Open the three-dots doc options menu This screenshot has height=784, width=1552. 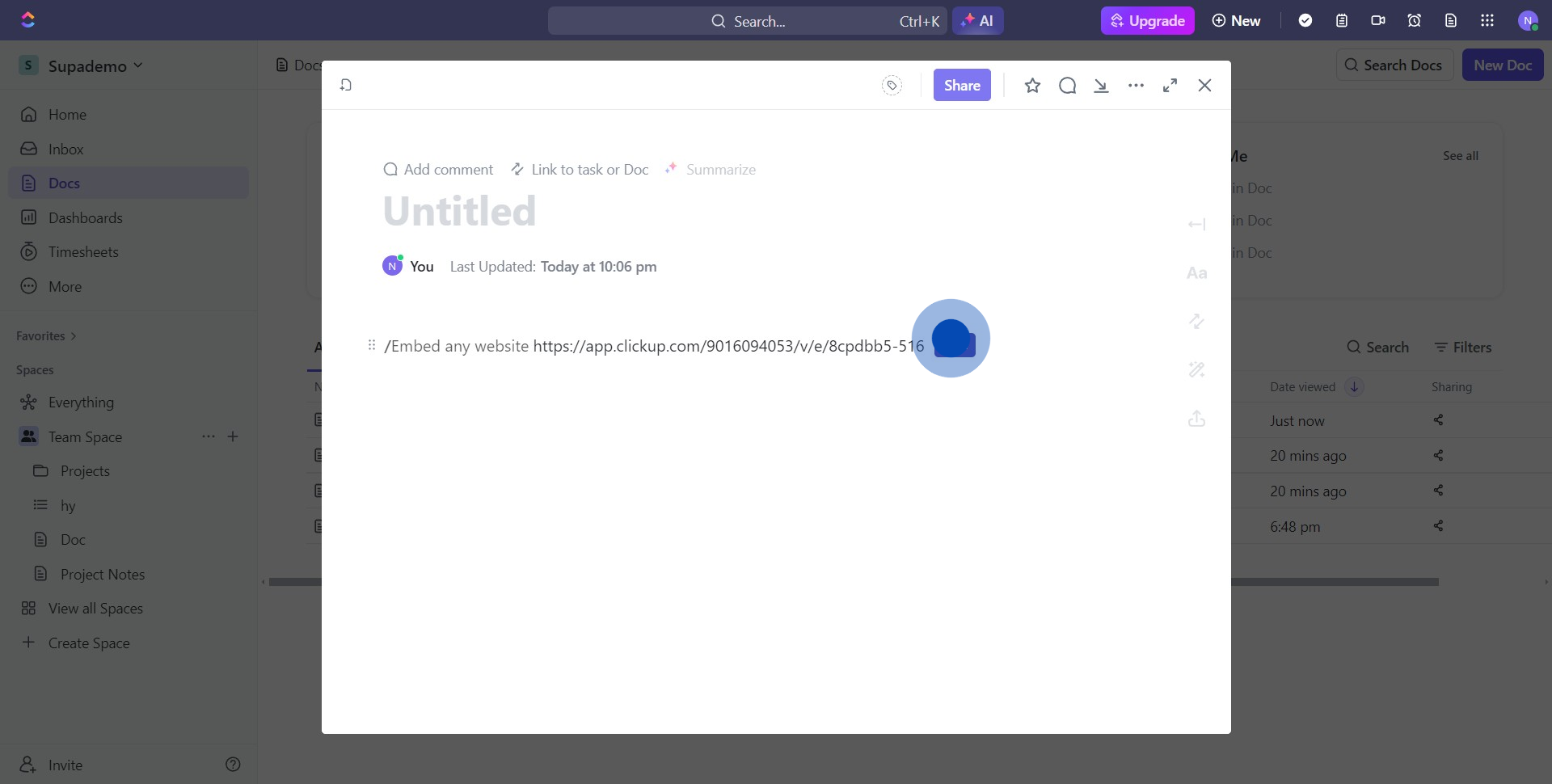(x=1136, y=86)
